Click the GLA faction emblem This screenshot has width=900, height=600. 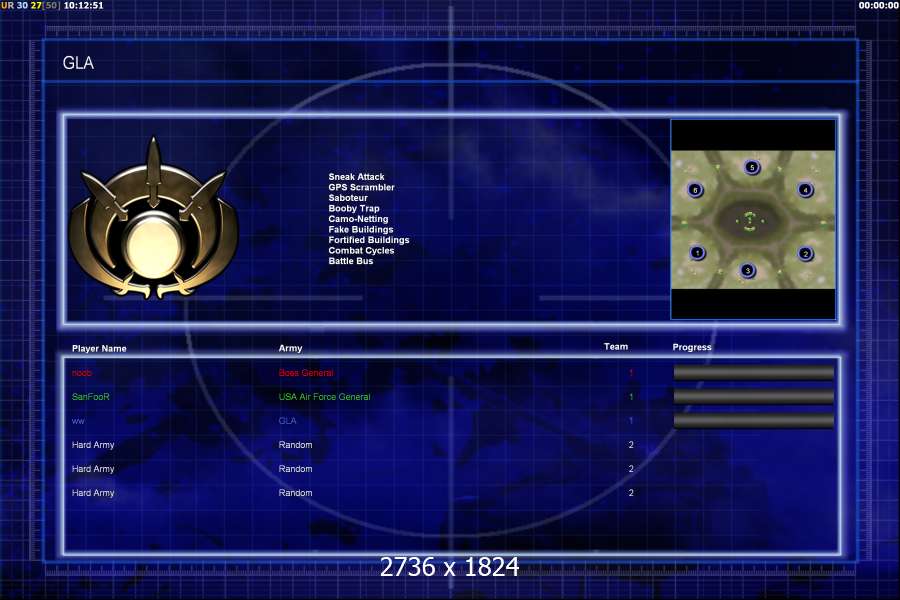point(153,218)
